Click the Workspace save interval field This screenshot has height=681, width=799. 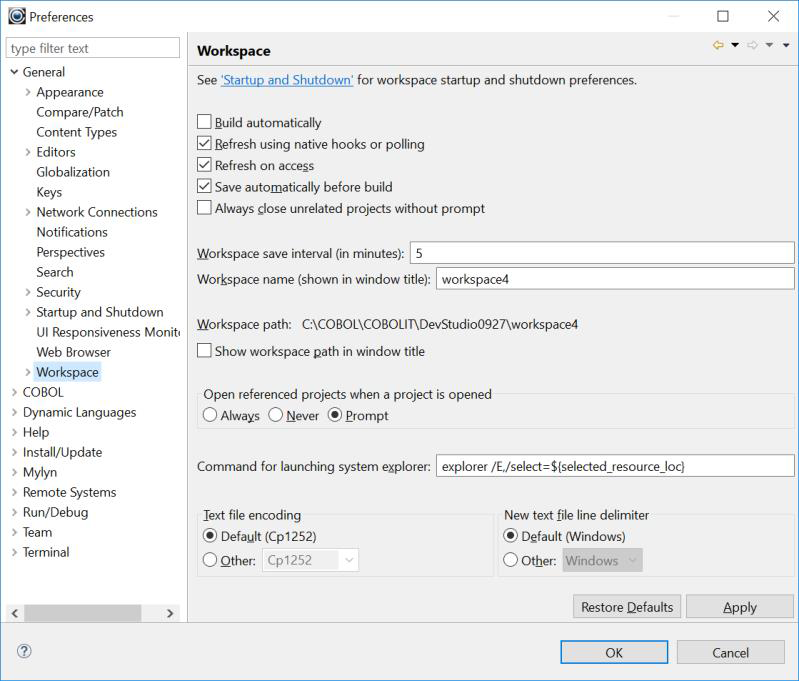tap(601, 253)
